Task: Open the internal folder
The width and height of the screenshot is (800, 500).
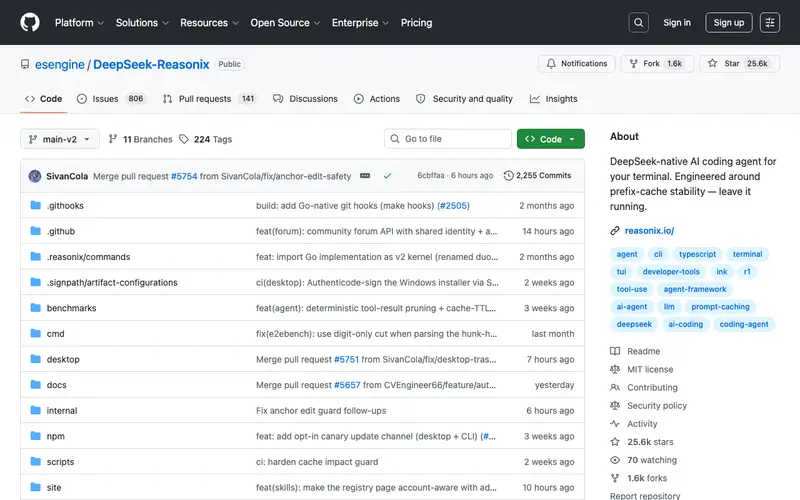Action: coord(62,410)
